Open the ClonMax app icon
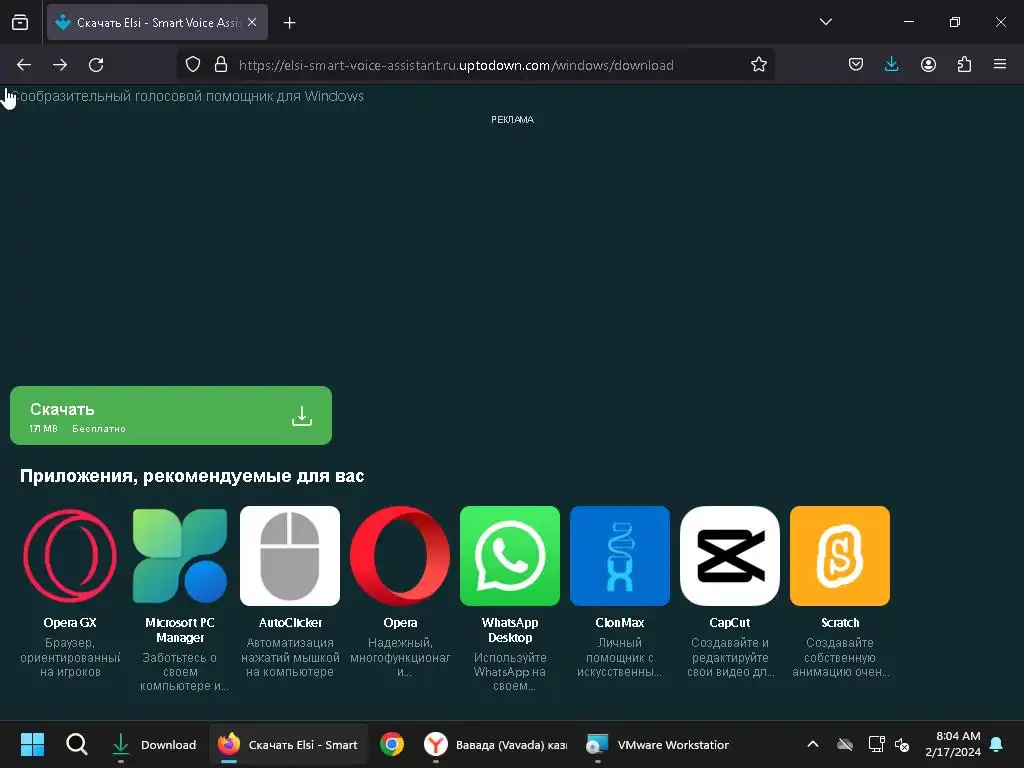1024x768 pixels. [620, 556]
